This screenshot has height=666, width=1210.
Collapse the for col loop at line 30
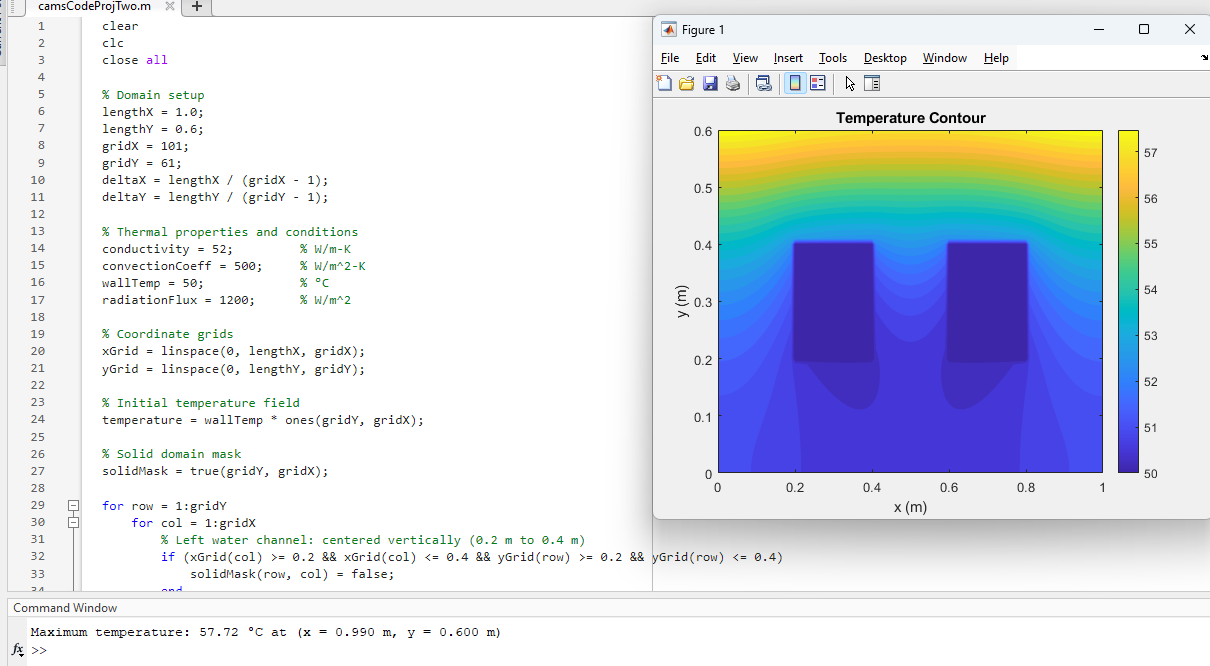pyautogui.click(x=73, y=523)
